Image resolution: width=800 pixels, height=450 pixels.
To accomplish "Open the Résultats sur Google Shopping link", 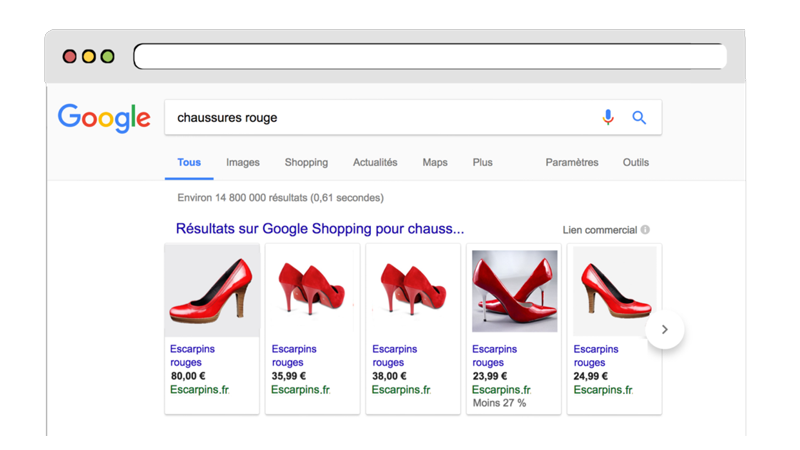I will [320, 229].
